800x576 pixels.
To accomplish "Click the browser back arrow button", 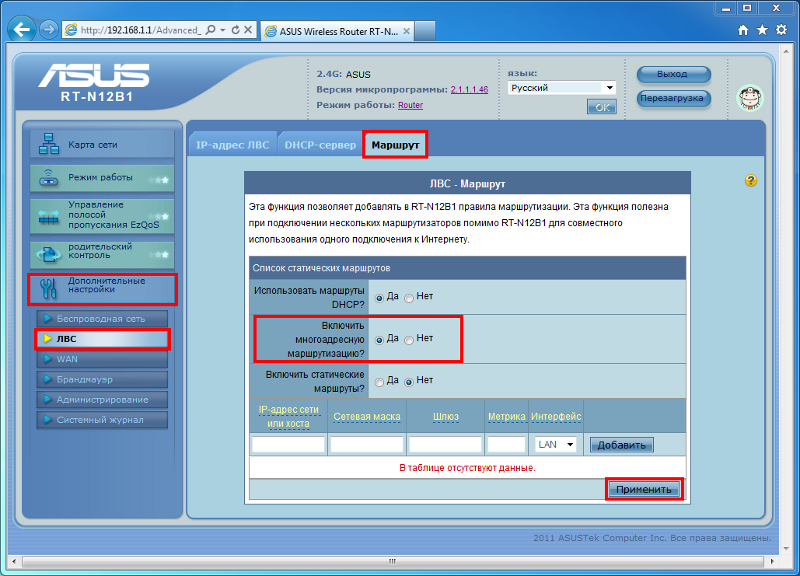I will pyautogui.click(x=22, y=30).
